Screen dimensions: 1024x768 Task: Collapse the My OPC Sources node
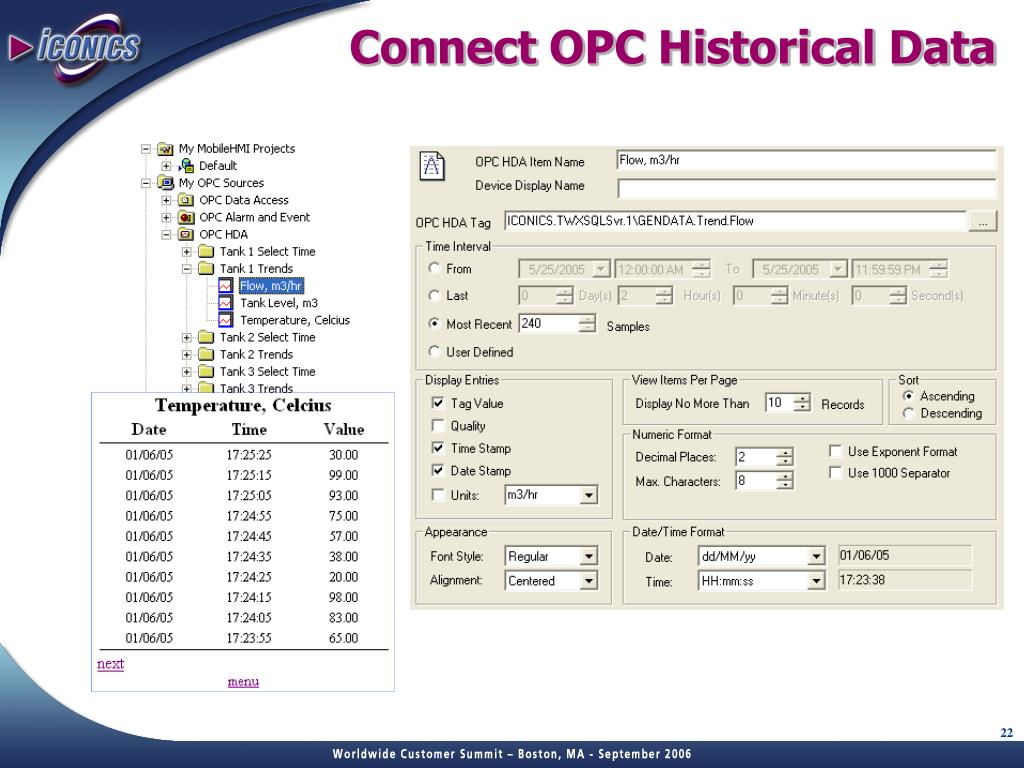[x=146, y=184]
